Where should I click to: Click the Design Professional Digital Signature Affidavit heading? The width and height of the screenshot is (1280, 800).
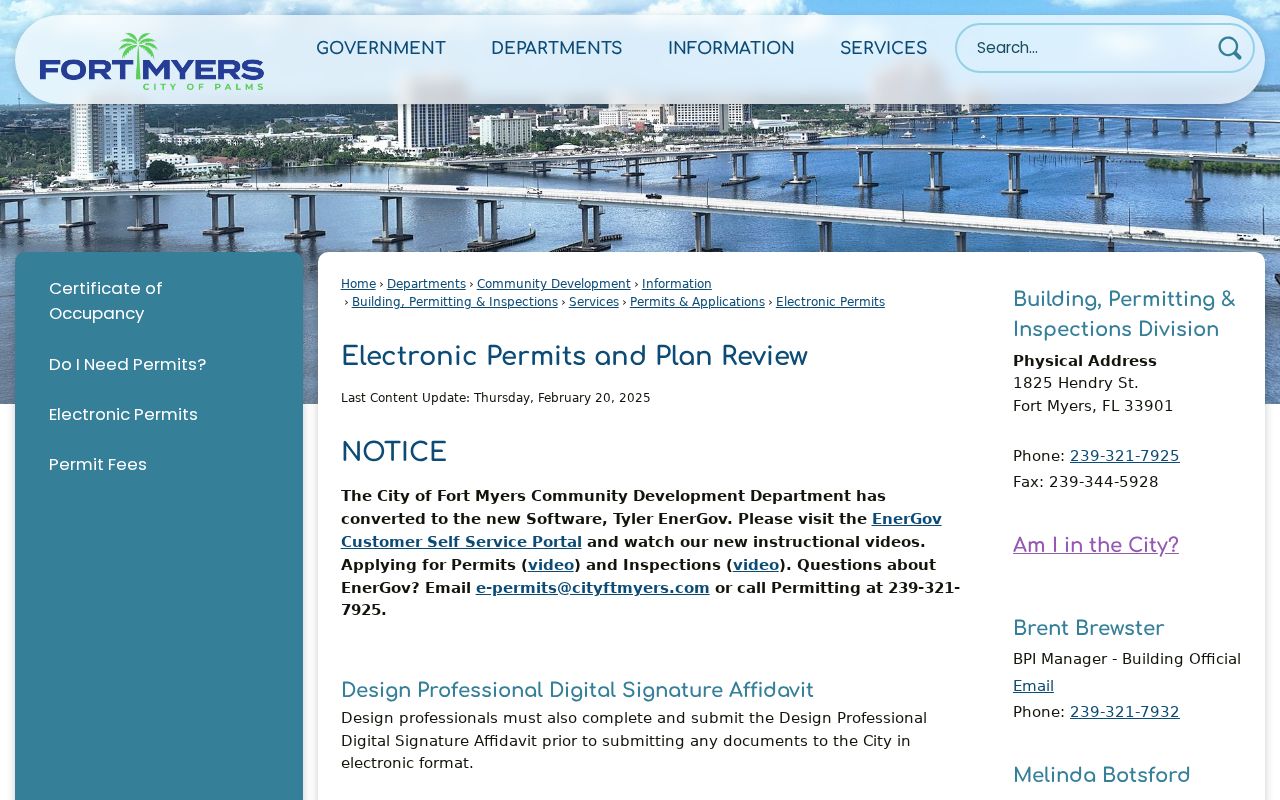click(x=577, y=690)
